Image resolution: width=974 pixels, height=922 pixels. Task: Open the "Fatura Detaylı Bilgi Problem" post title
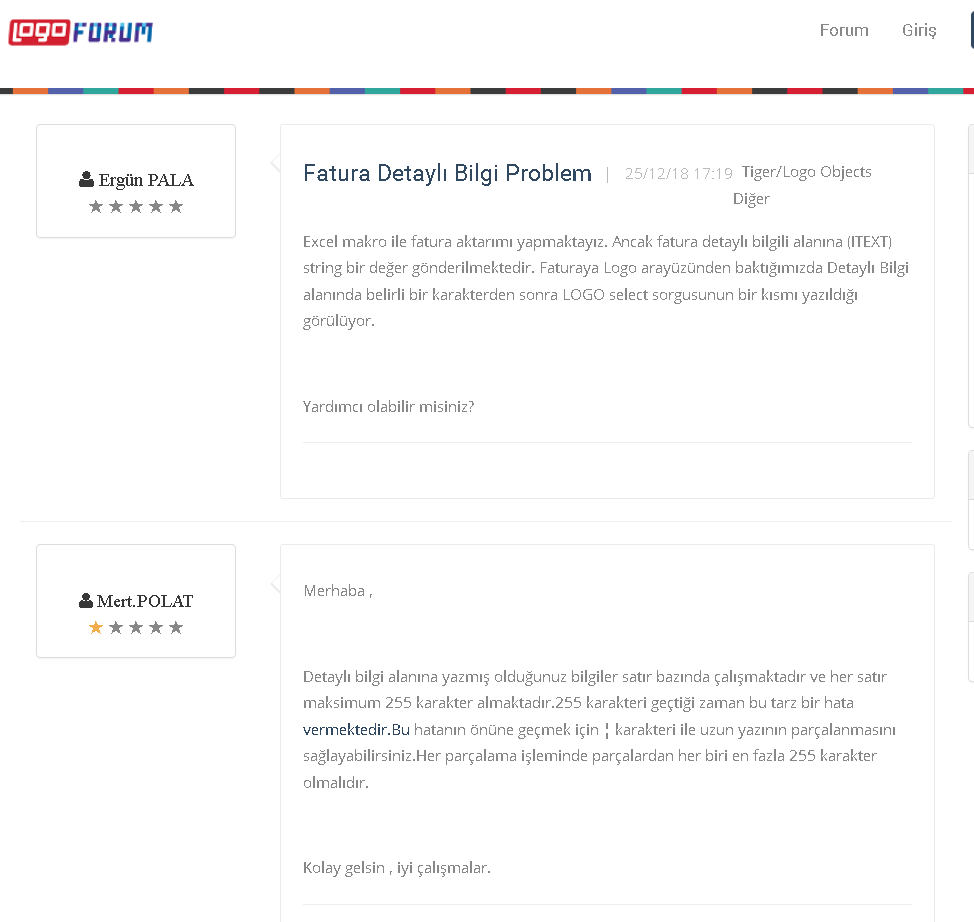click(x=447, y=173)
